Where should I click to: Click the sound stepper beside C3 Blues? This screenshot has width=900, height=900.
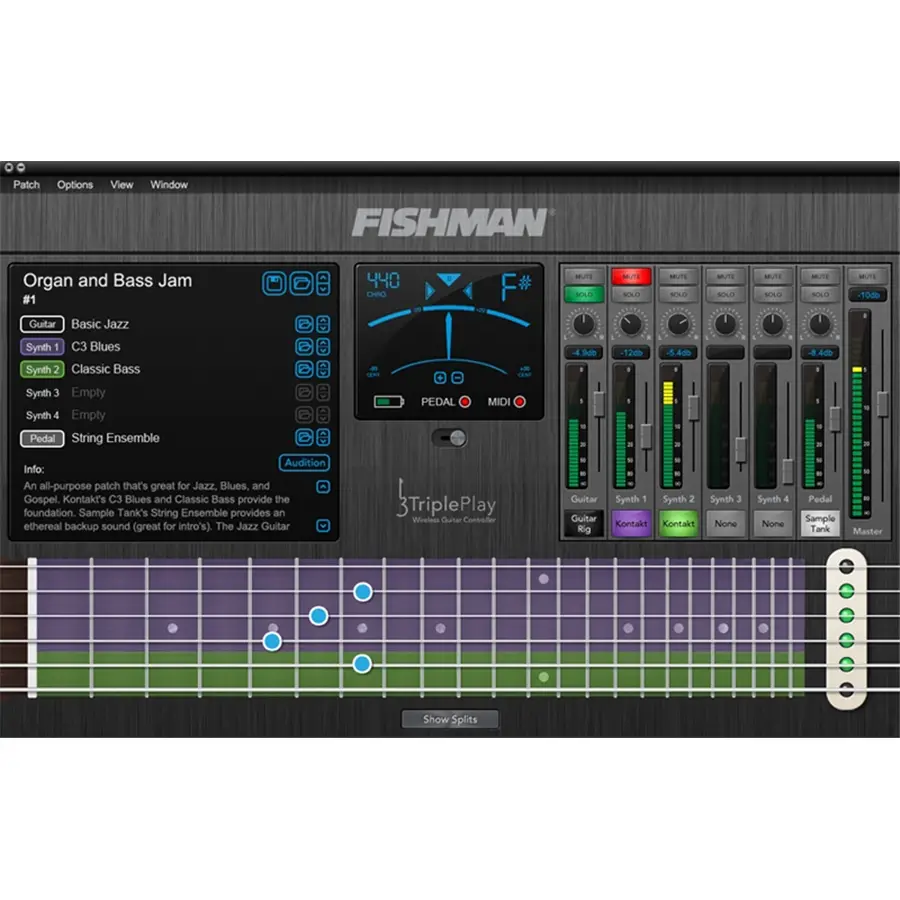tap(323, 345)
